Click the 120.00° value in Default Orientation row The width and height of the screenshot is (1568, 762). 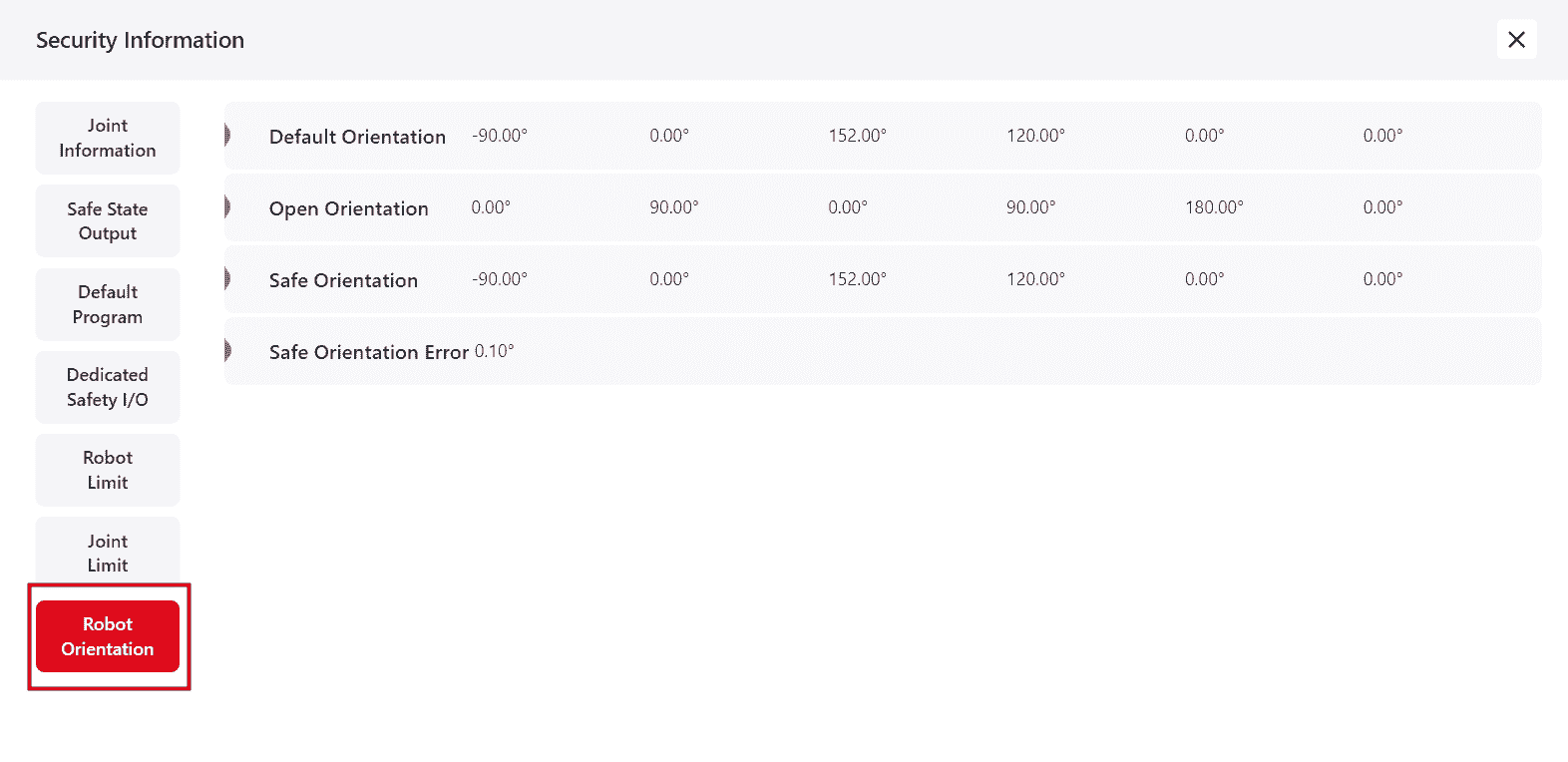(1035, 136)
